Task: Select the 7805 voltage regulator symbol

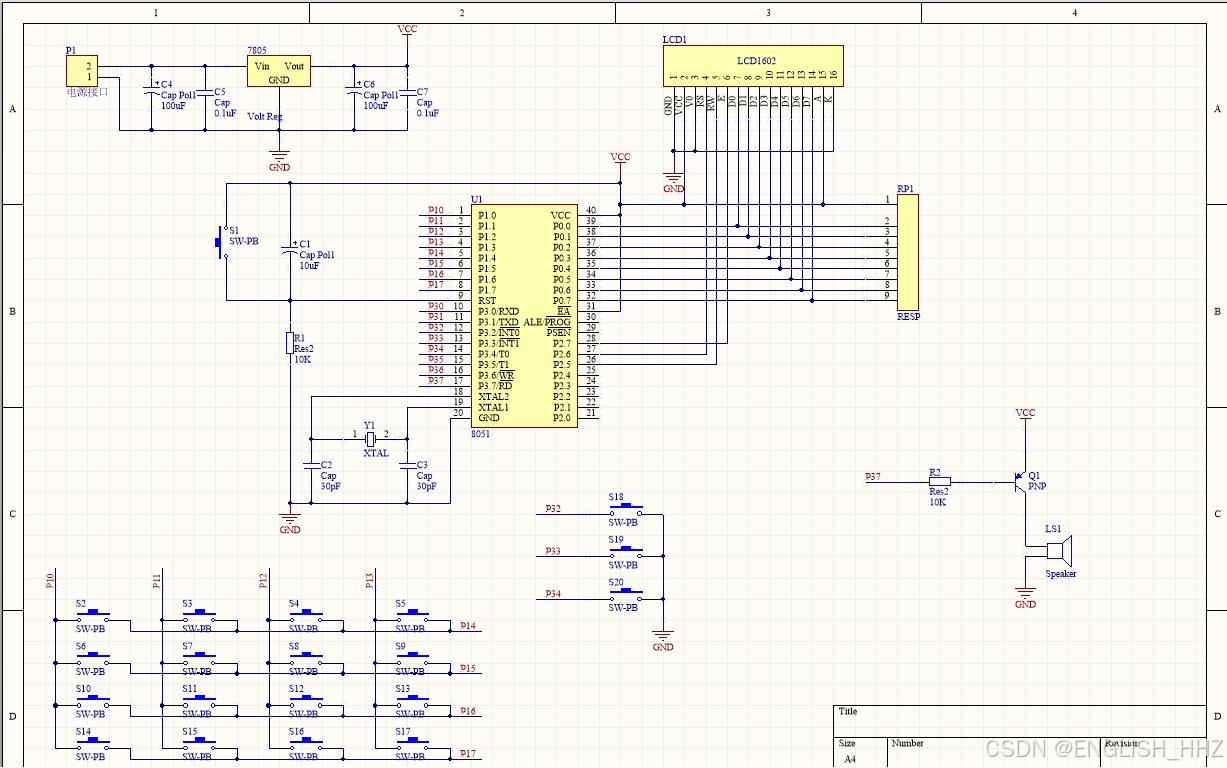Action: coord(279,71)
